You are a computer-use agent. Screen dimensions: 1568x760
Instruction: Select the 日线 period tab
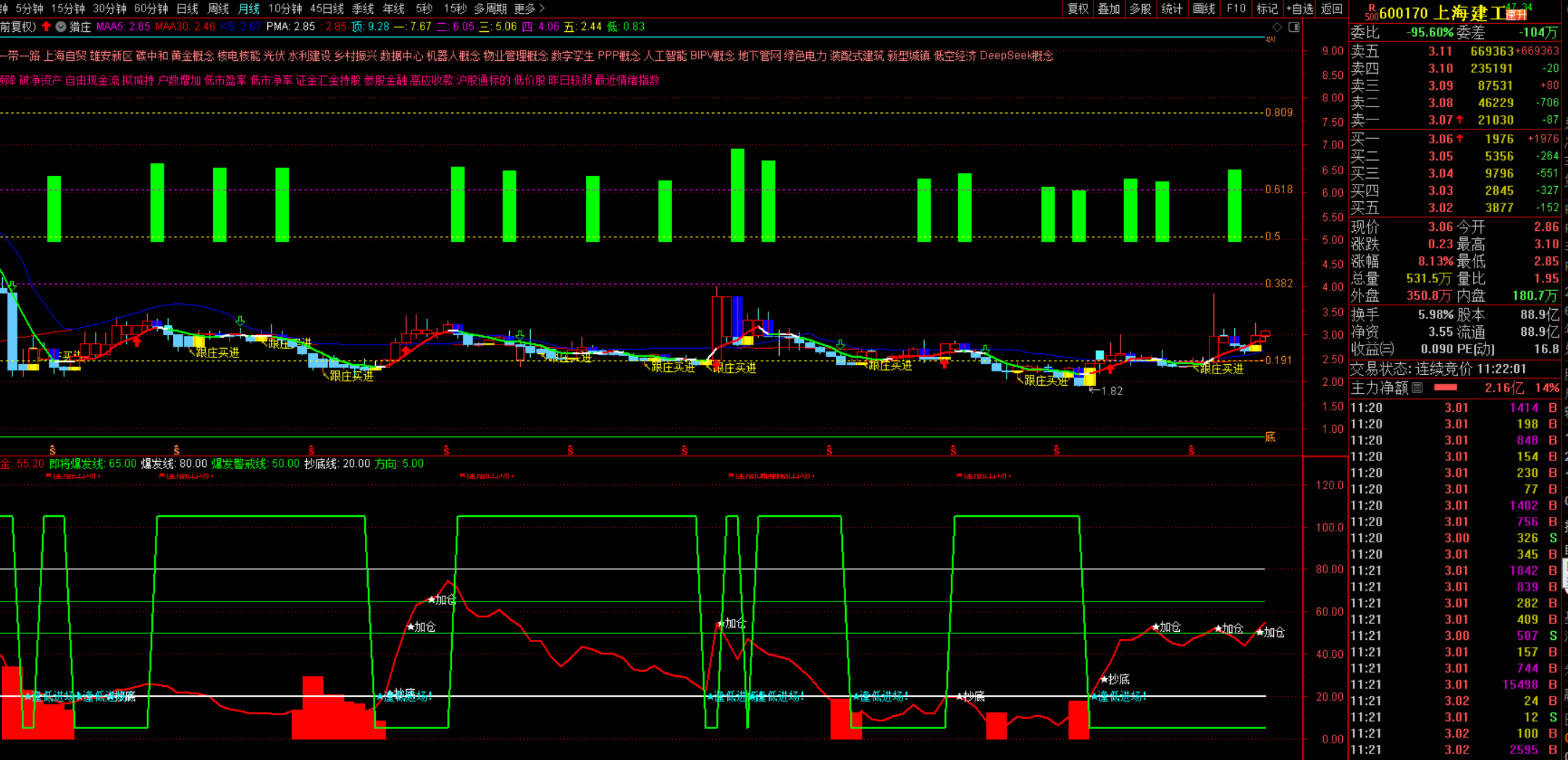[x=187, y=9]
